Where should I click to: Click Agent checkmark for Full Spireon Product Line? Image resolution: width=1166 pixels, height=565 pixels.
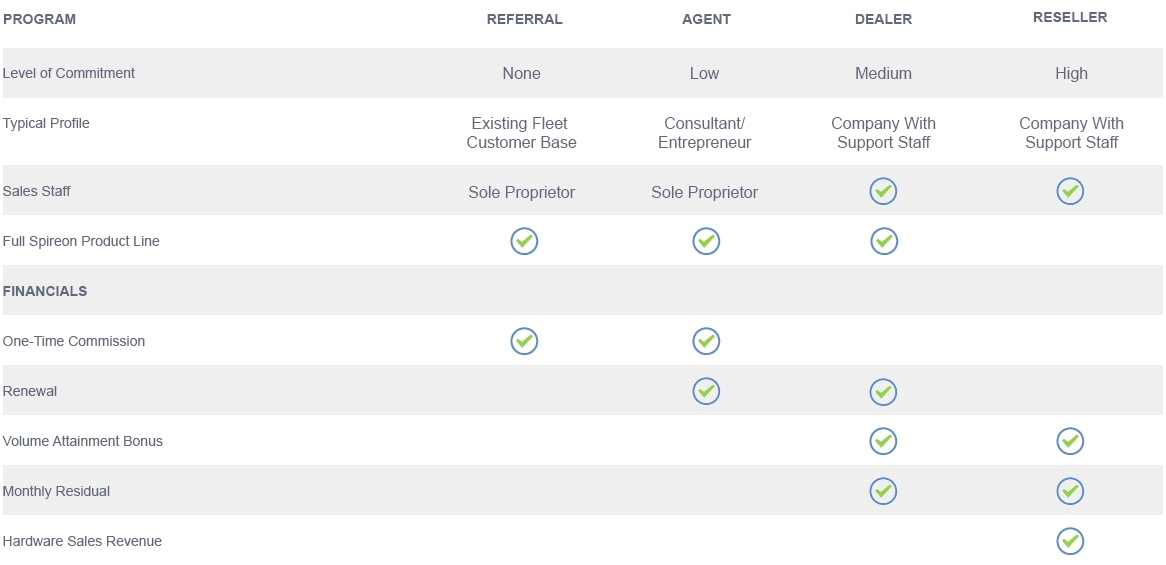pos(706,241)
